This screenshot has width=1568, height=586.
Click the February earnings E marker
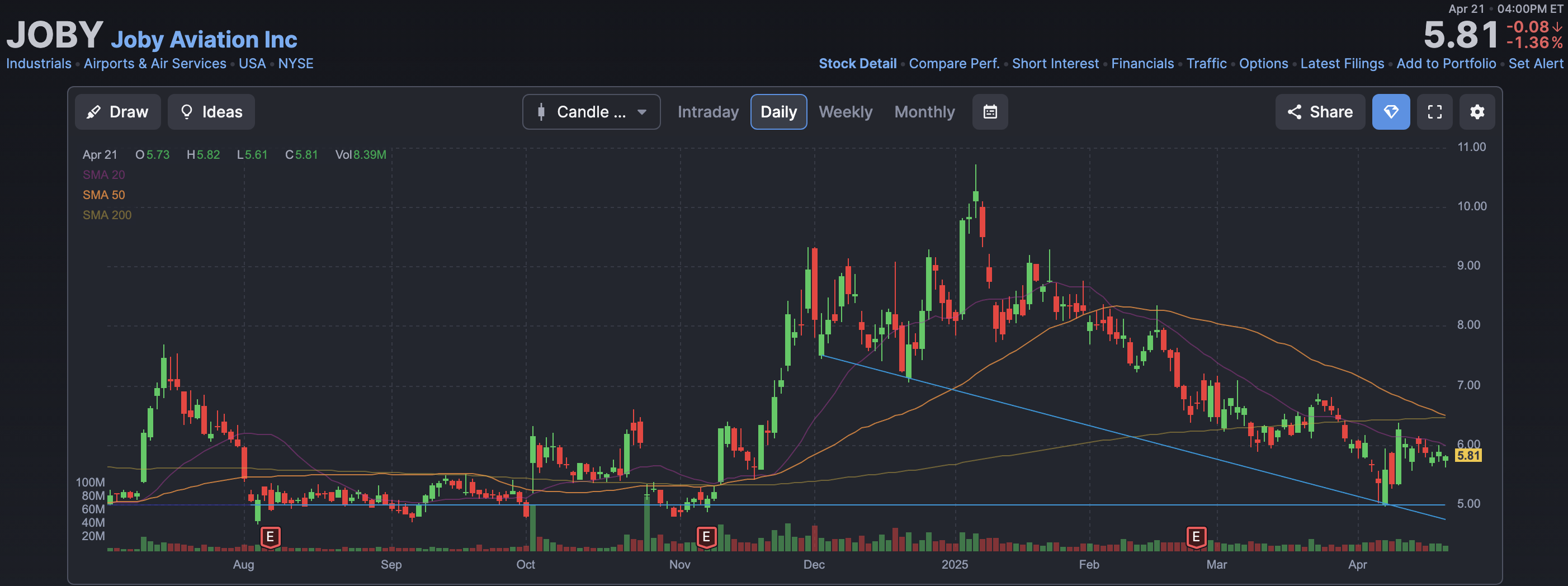1196,537
